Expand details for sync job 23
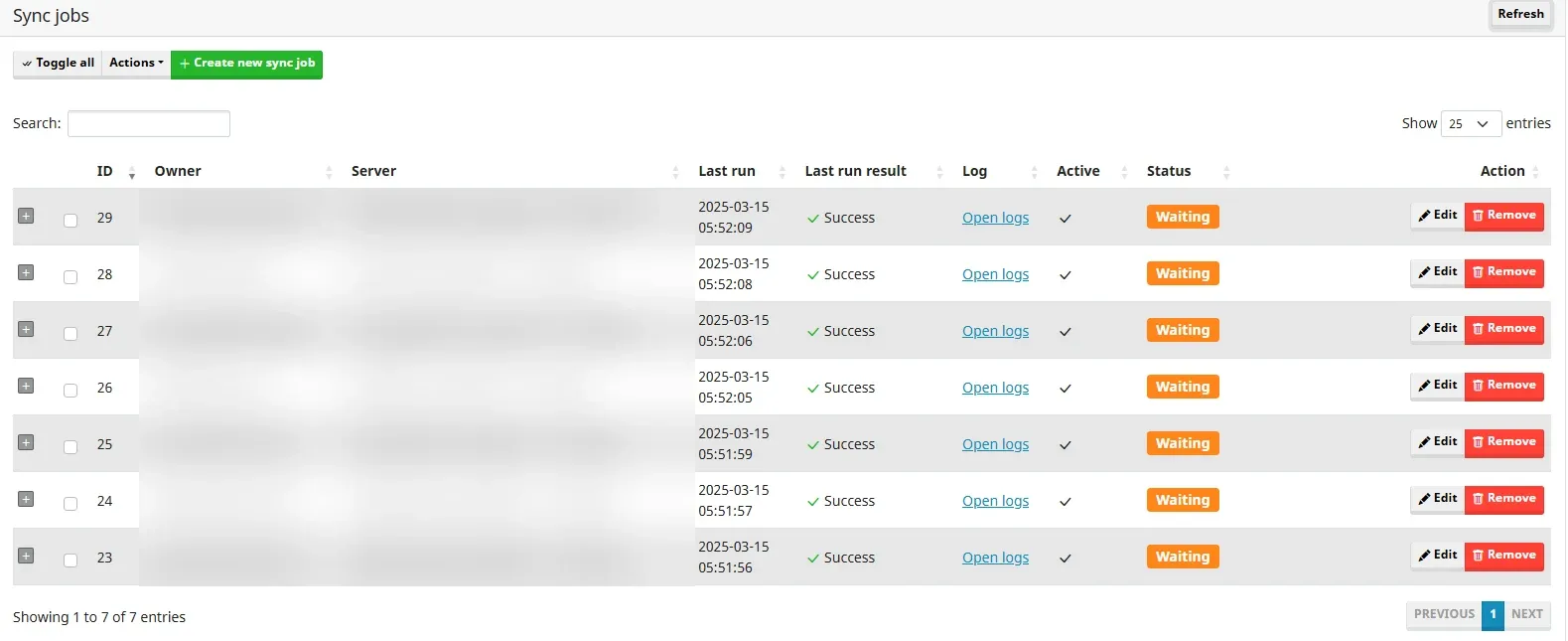 tap(26, 556)
